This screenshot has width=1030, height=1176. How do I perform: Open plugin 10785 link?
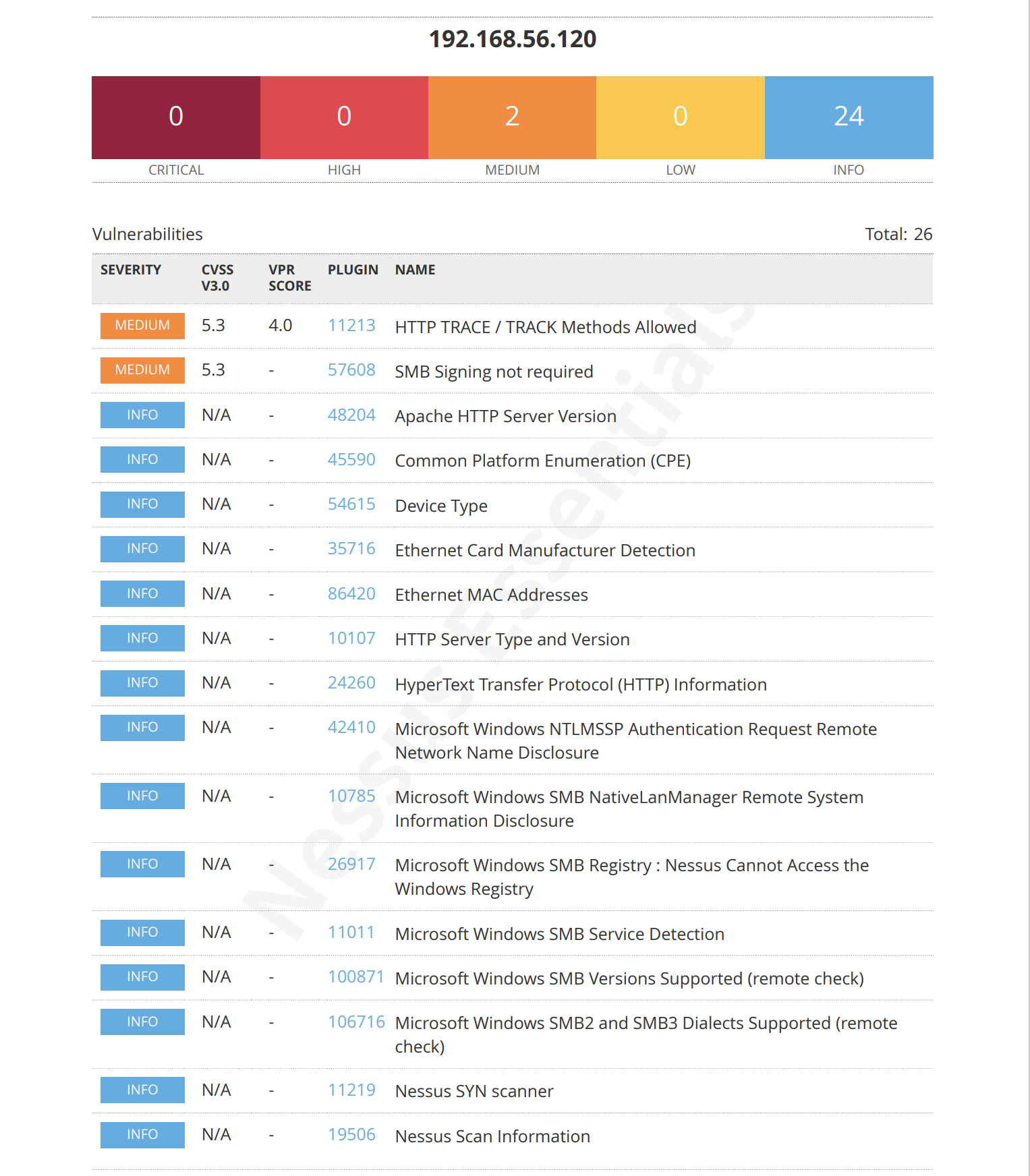(x=351, y=796)
